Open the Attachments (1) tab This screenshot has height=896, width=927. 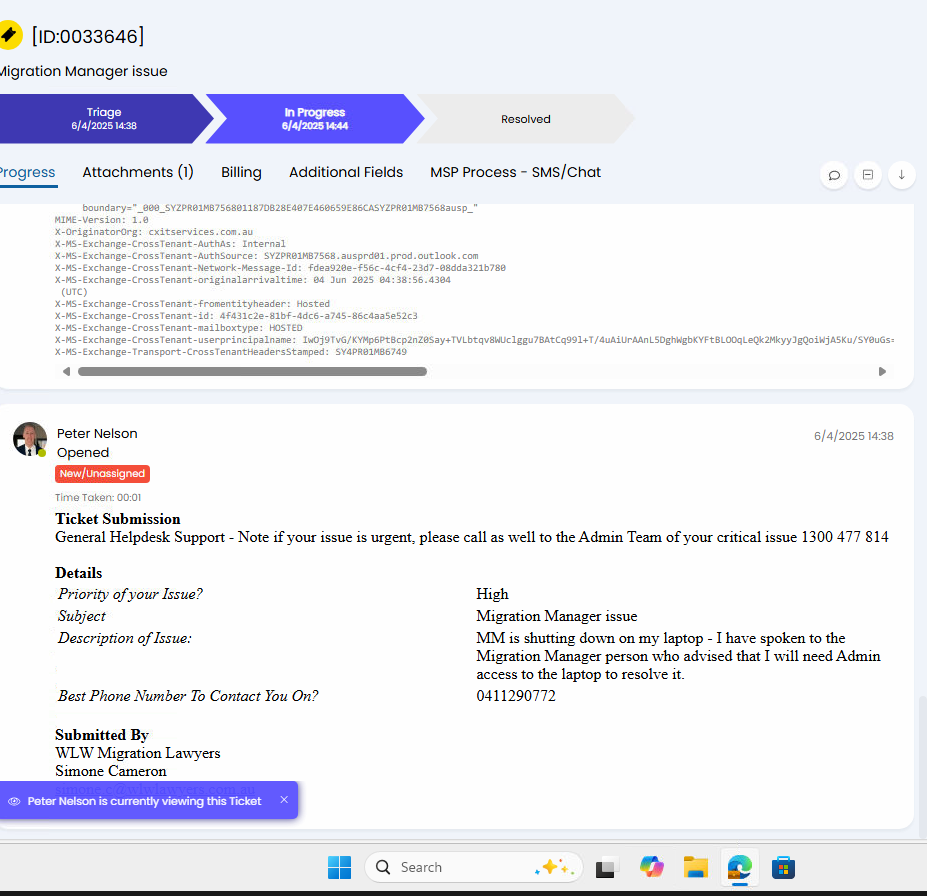[138, 172]
